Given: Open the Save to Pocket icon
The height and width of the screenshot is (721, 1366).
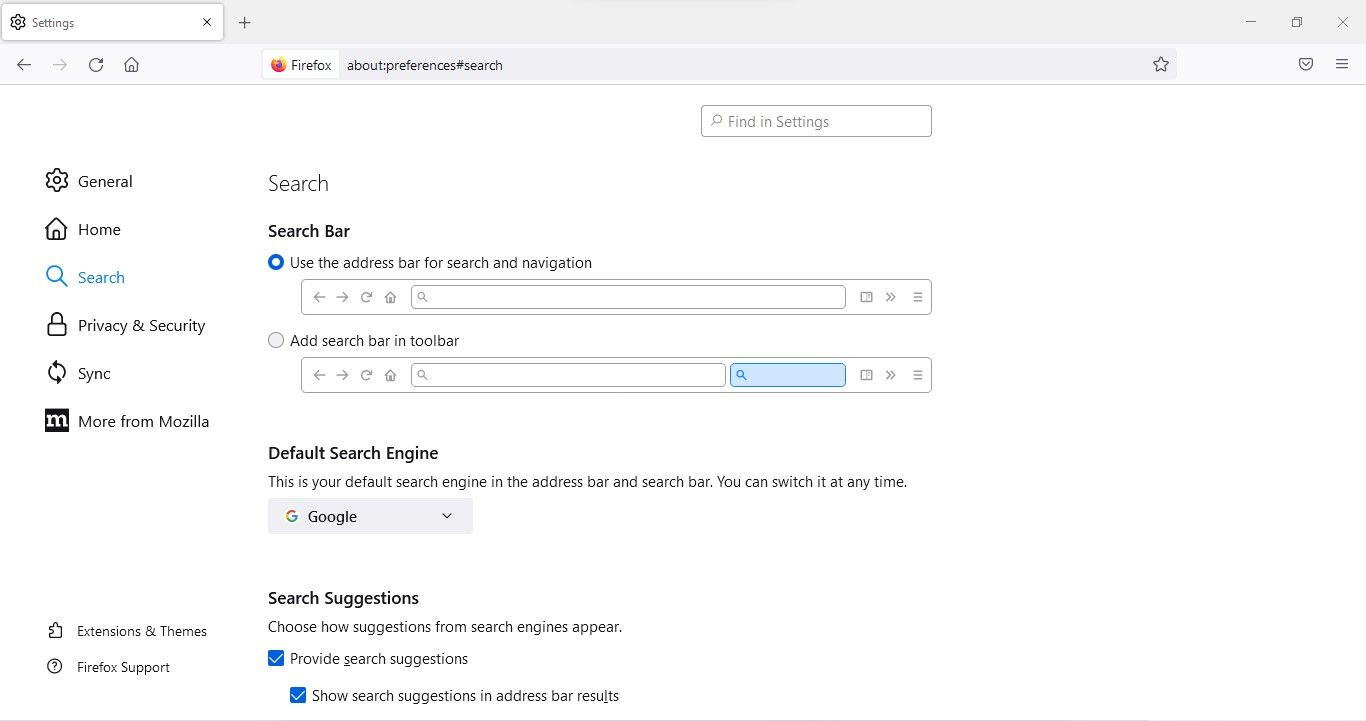Looking at the screenshot, I should (x=1305, y=65).
